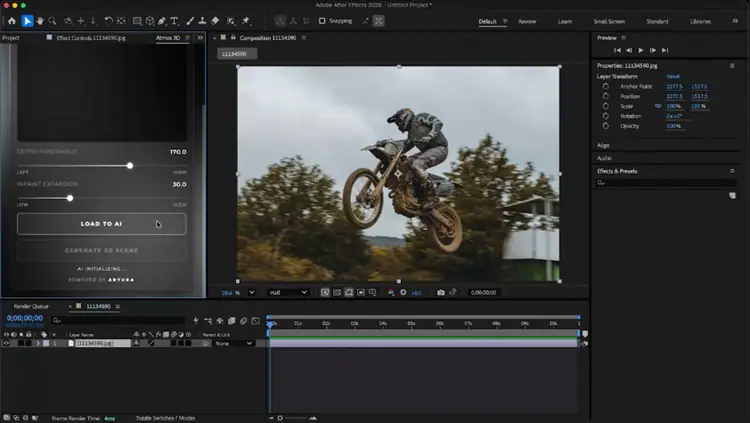Screen dimensions: 750x423
Task: Take a snapshot with camera icon
Action: (441, 292)
